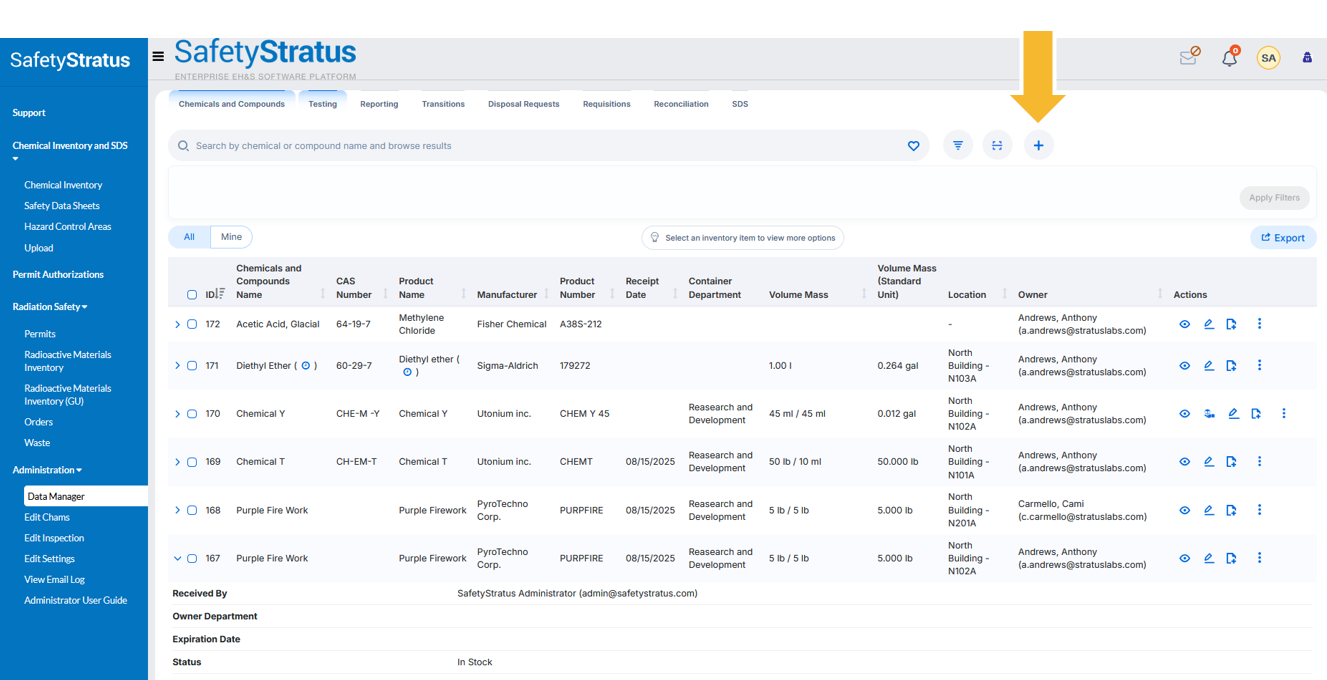The image size is (1327, 680).
Task: Click the barcode scan icon
Action: click(997, 146)
